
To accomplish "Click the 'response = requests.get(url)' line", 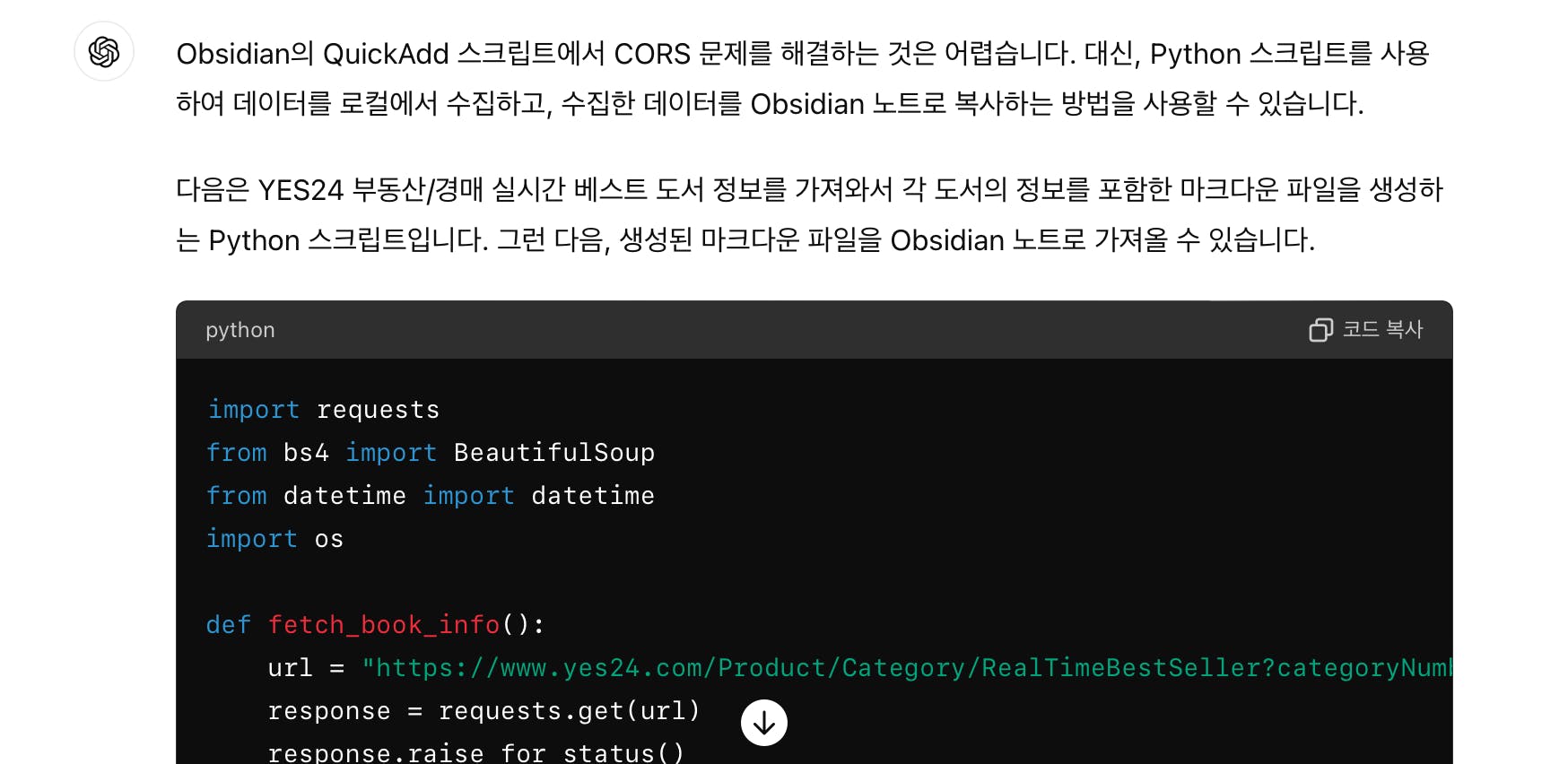I will [x=483, y=711].
